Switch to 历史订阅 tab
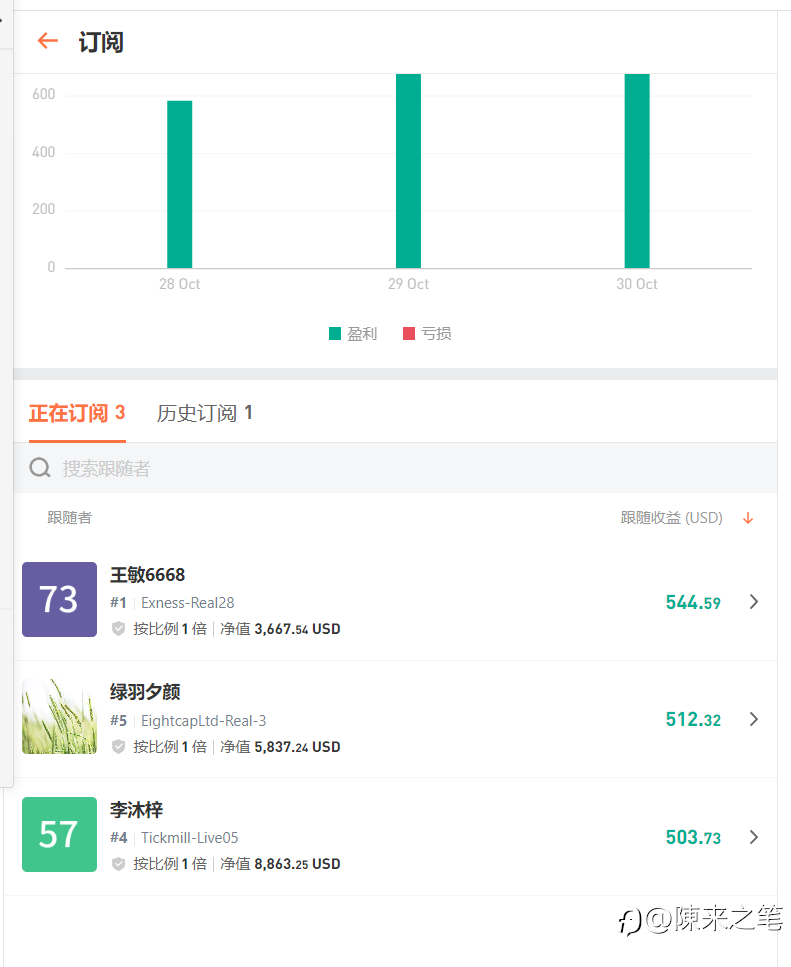 pos(205,413)
